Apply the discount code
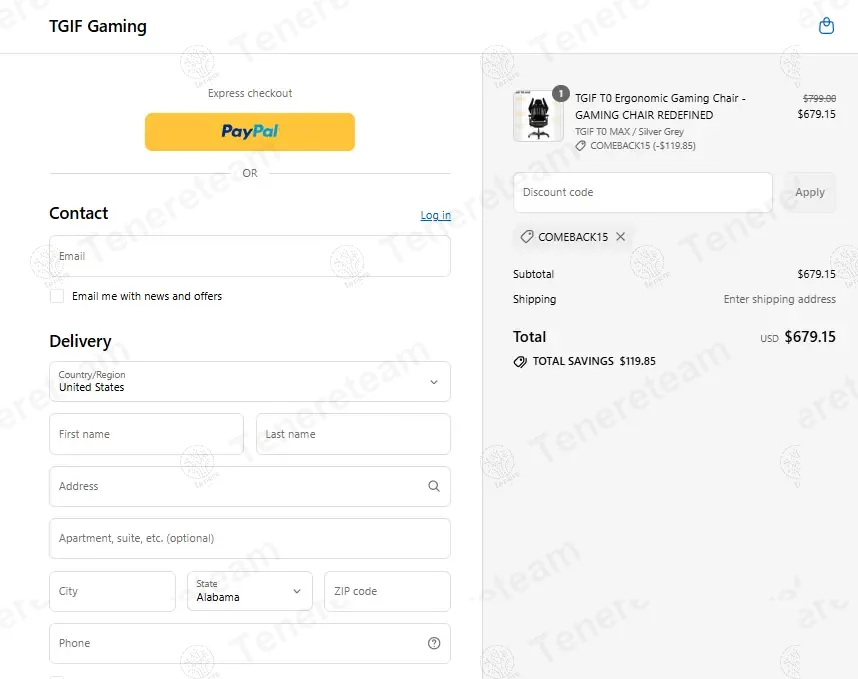This screenshot has width=858, height=679. click(x=810, y=192)
